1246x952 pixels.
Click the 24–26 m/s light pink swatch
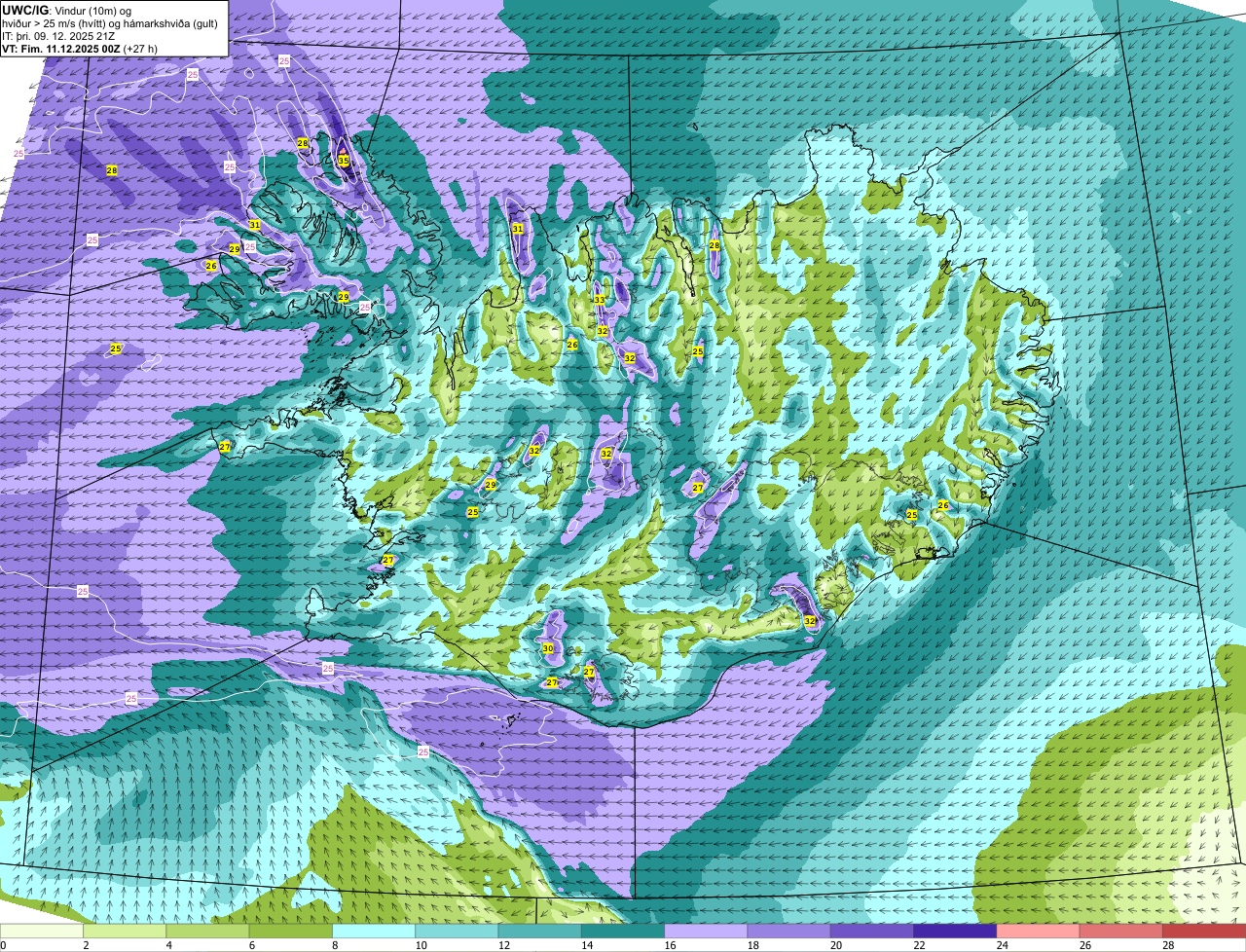click(1039, 932)
